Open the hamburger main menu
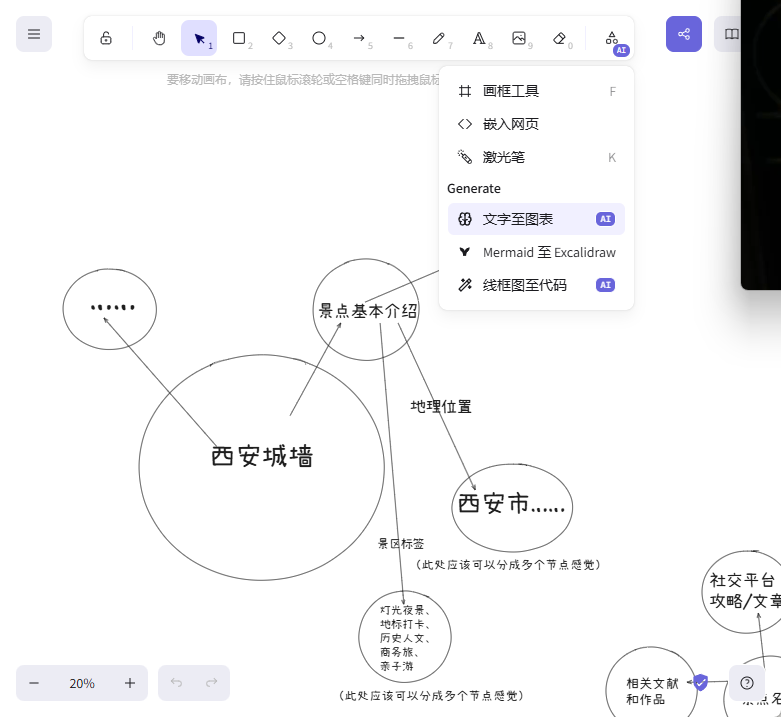781x717 pixels. (34, 34)
